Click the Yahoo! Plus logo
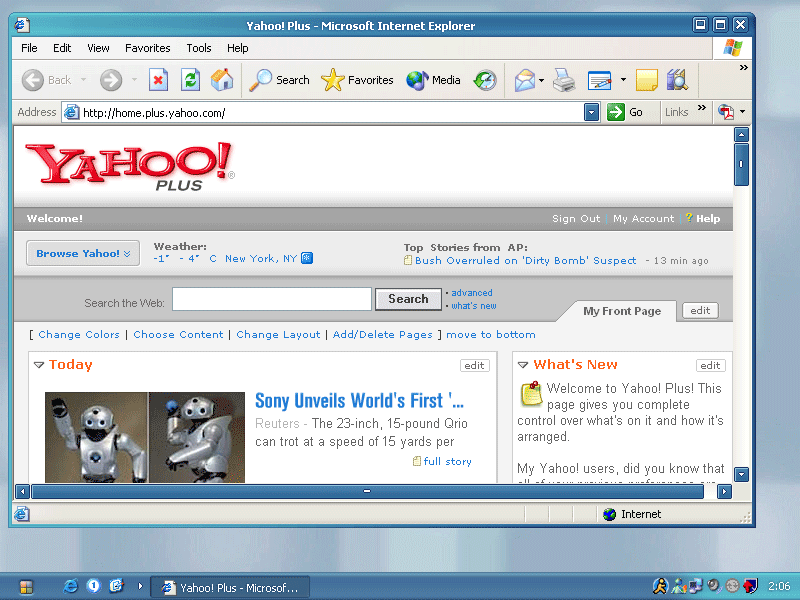The height and width of the screenshot is (600, 800). pyautogui.click(x=130, y=167)
